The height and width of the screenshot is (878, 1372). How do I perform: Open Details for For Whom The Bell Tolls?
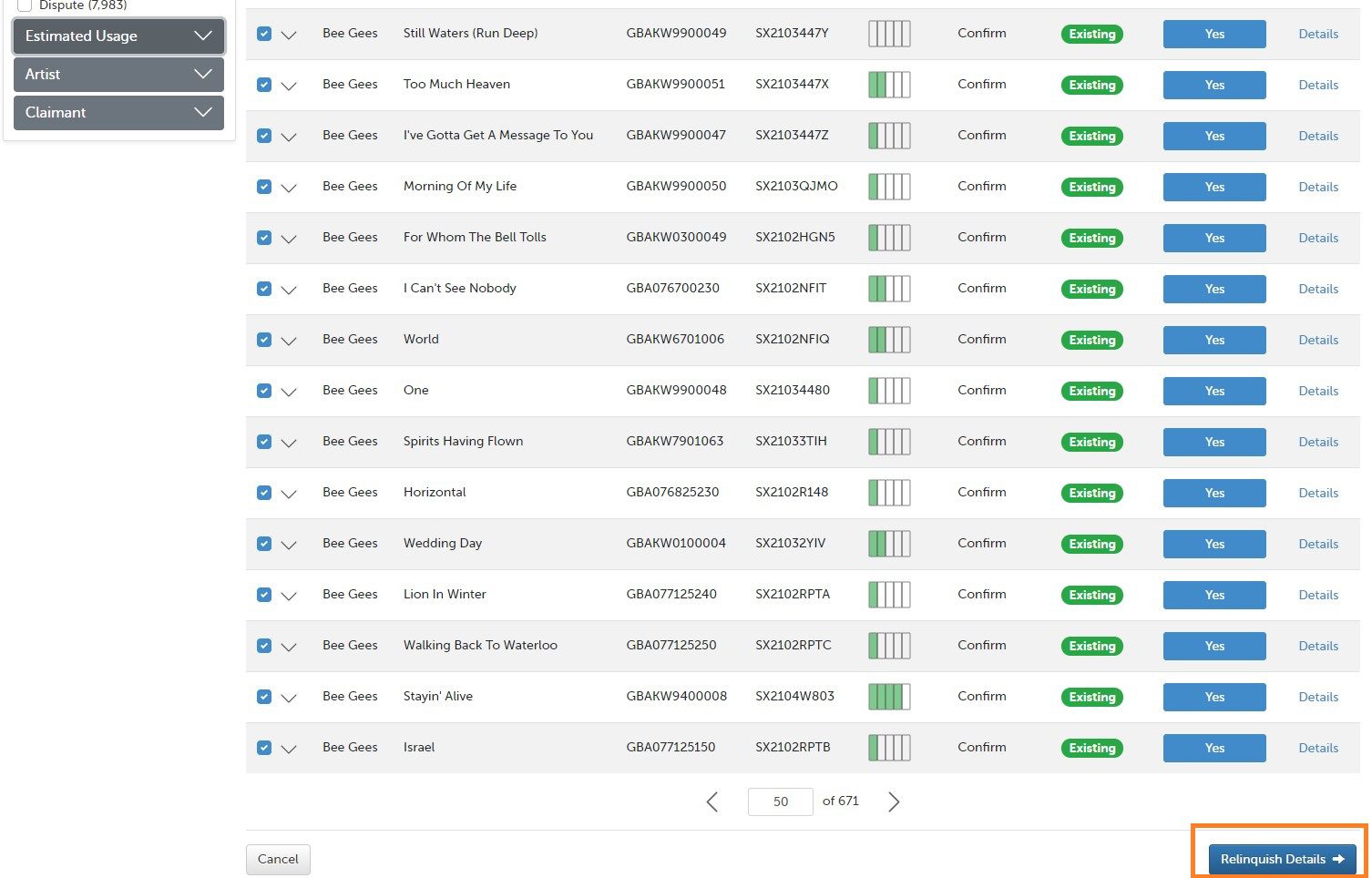[x=1318, y=238]
